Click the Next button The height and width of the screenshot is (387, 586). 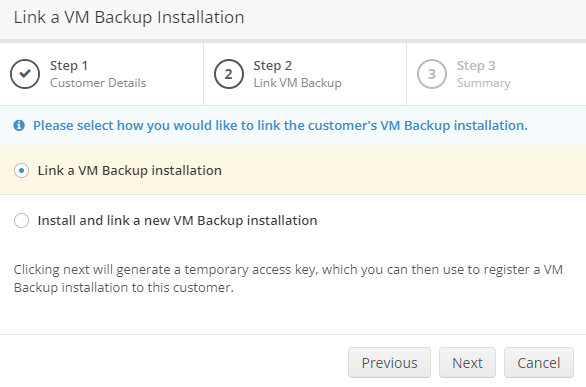click(x=467, y=363)
